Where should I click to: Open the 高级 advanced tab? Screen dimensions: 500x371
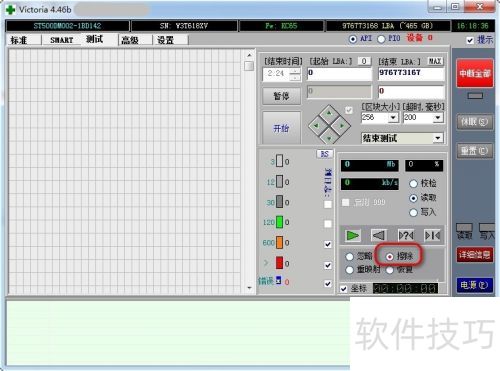130,40
